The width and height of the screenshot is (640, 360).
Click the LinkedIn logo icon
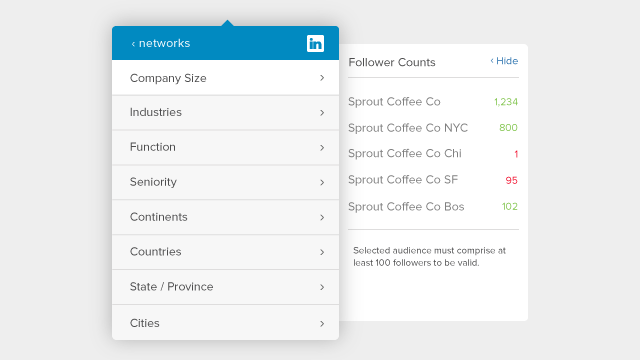pos(315,43)
